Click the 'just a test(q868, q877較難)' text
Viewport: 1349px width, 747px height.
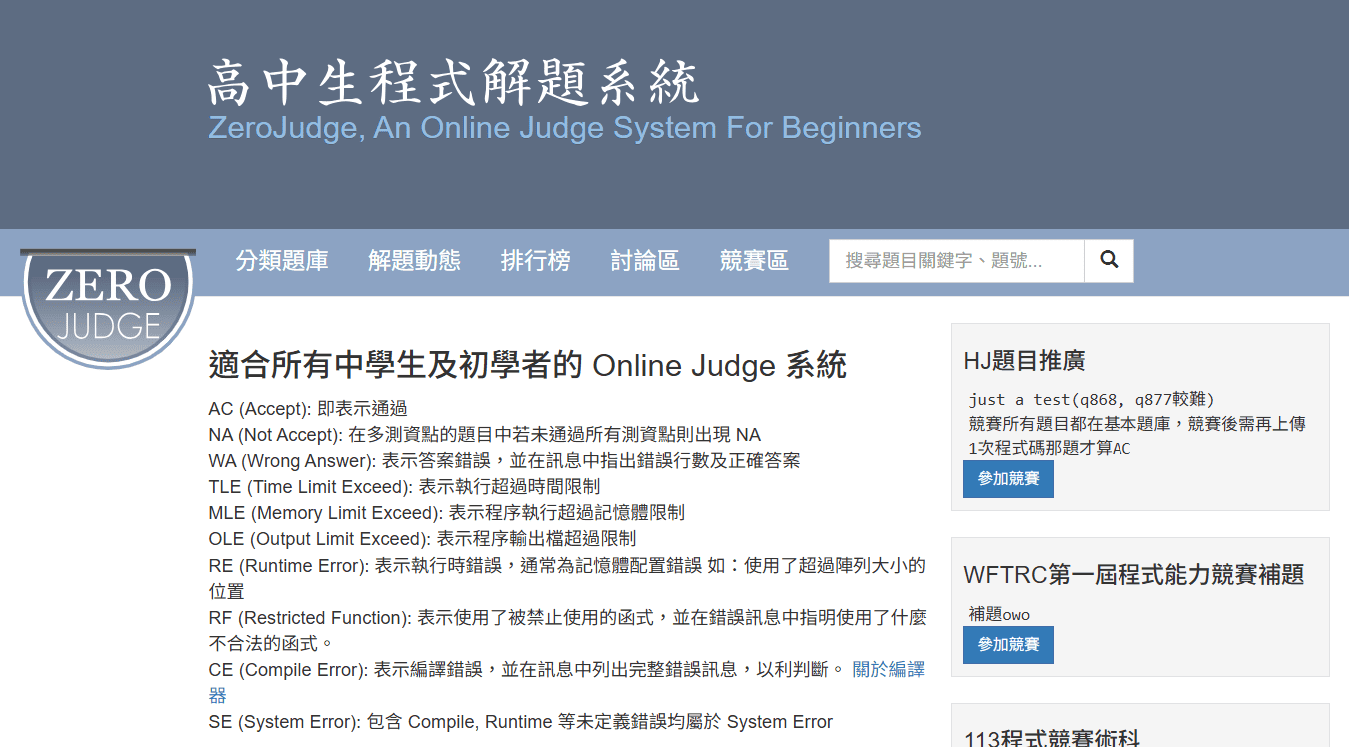pos(1091,399)
